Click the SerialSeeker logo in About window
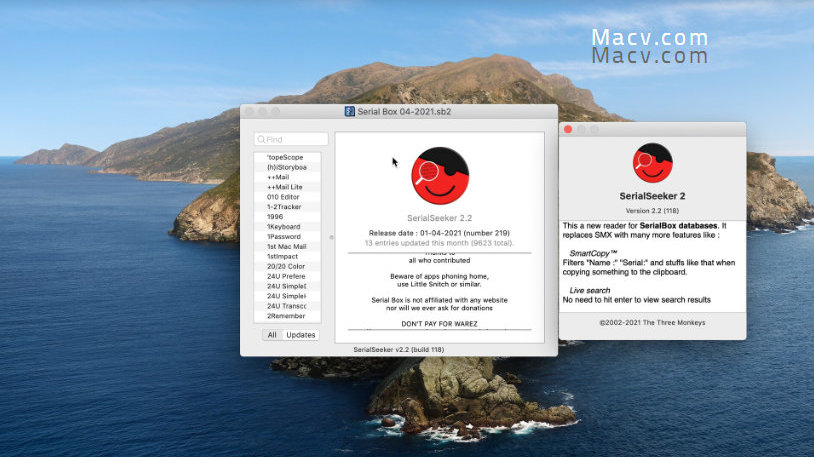This screenshot has width=814, height=457. pos(653,163)
